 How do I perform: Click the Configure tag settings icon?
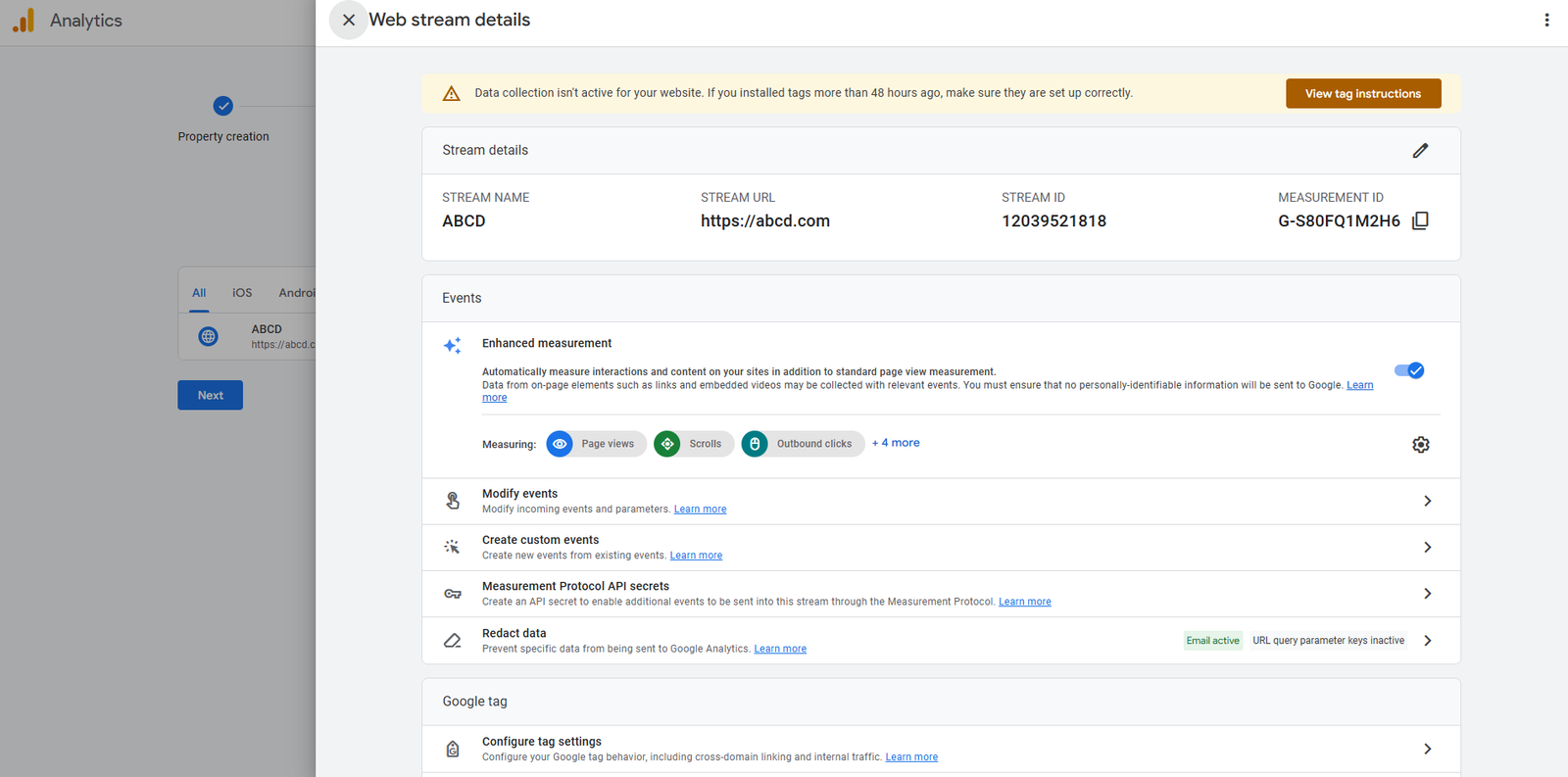pos(453,749)
